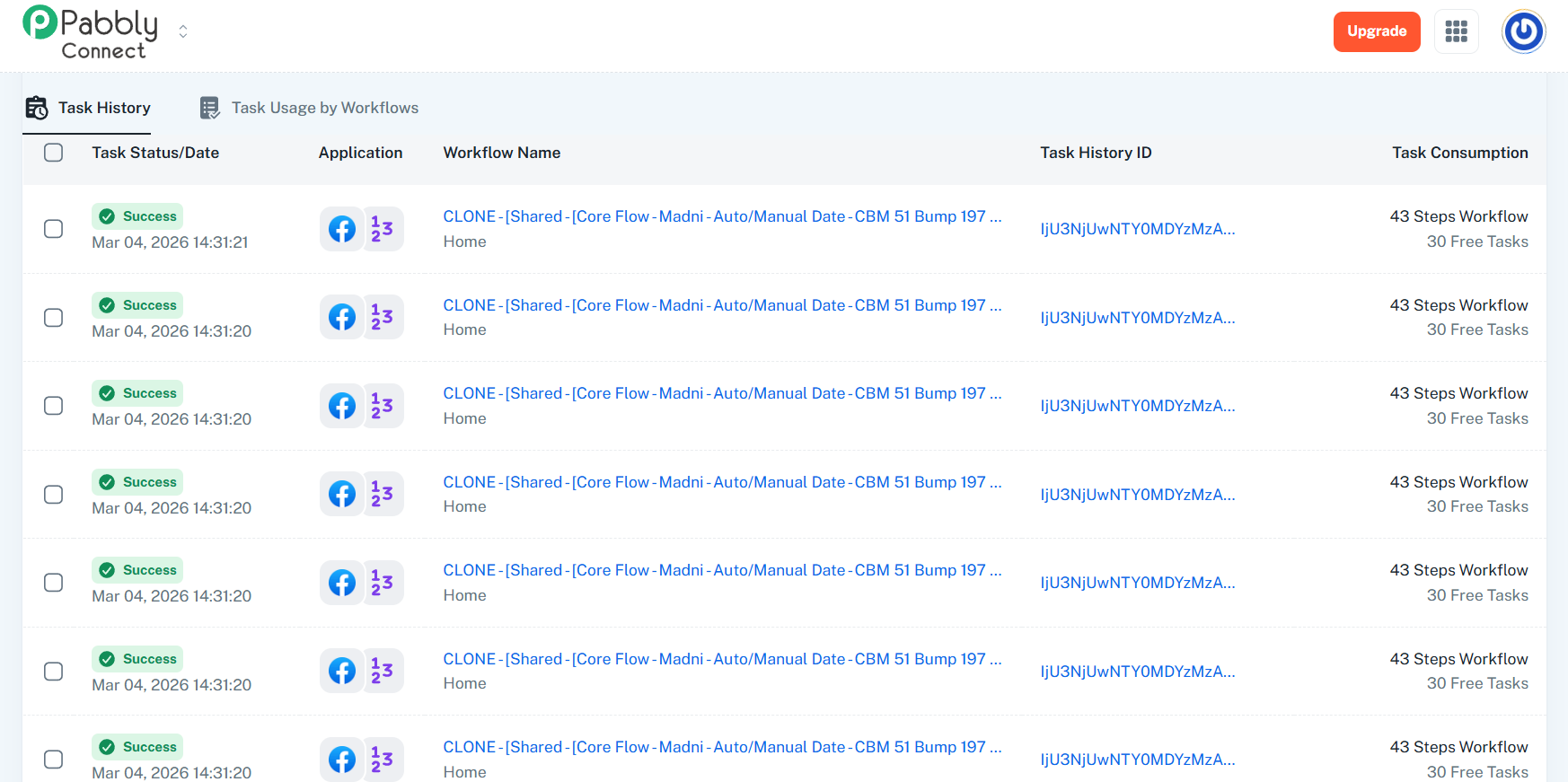Click the Success status badge in second row
1568x782 pixels.
[137, 305]
